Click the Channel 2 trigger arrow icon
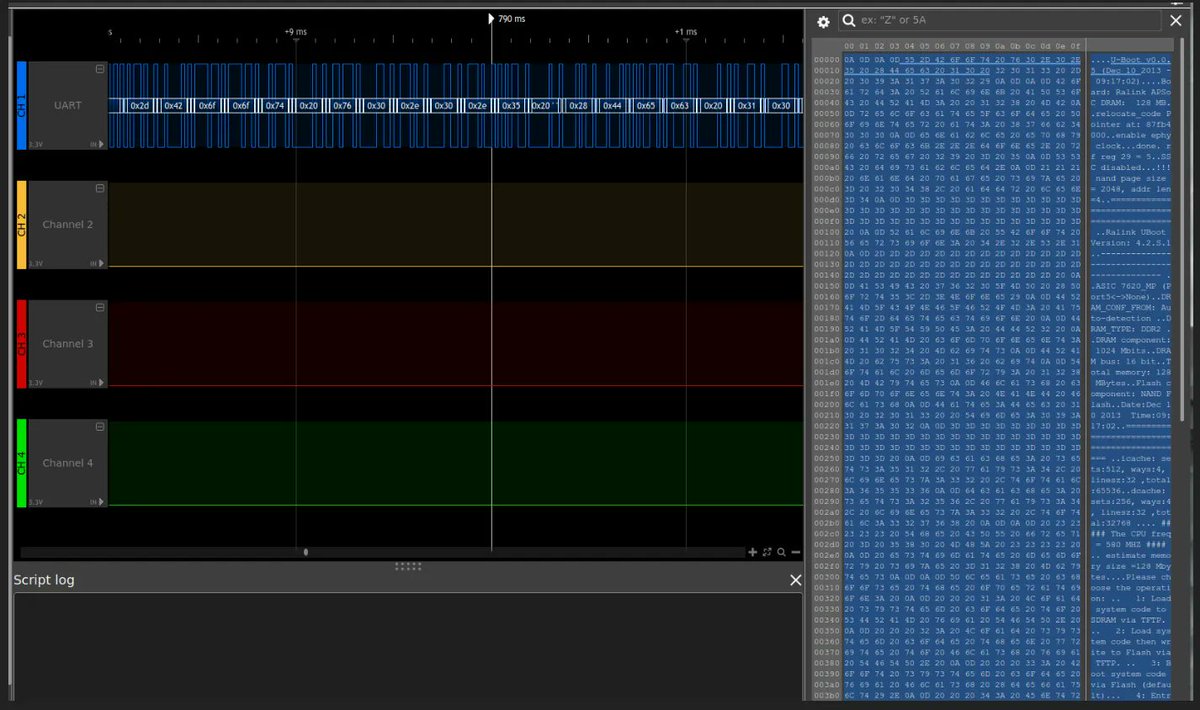Viewport: 1200px width, 710px height. pyautogui.click(x=99, y=263)
